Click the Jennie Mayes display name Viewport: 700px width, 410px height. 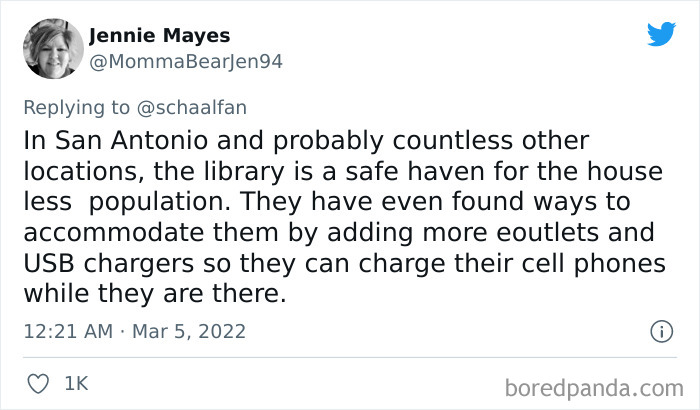(x=159, y=35)
